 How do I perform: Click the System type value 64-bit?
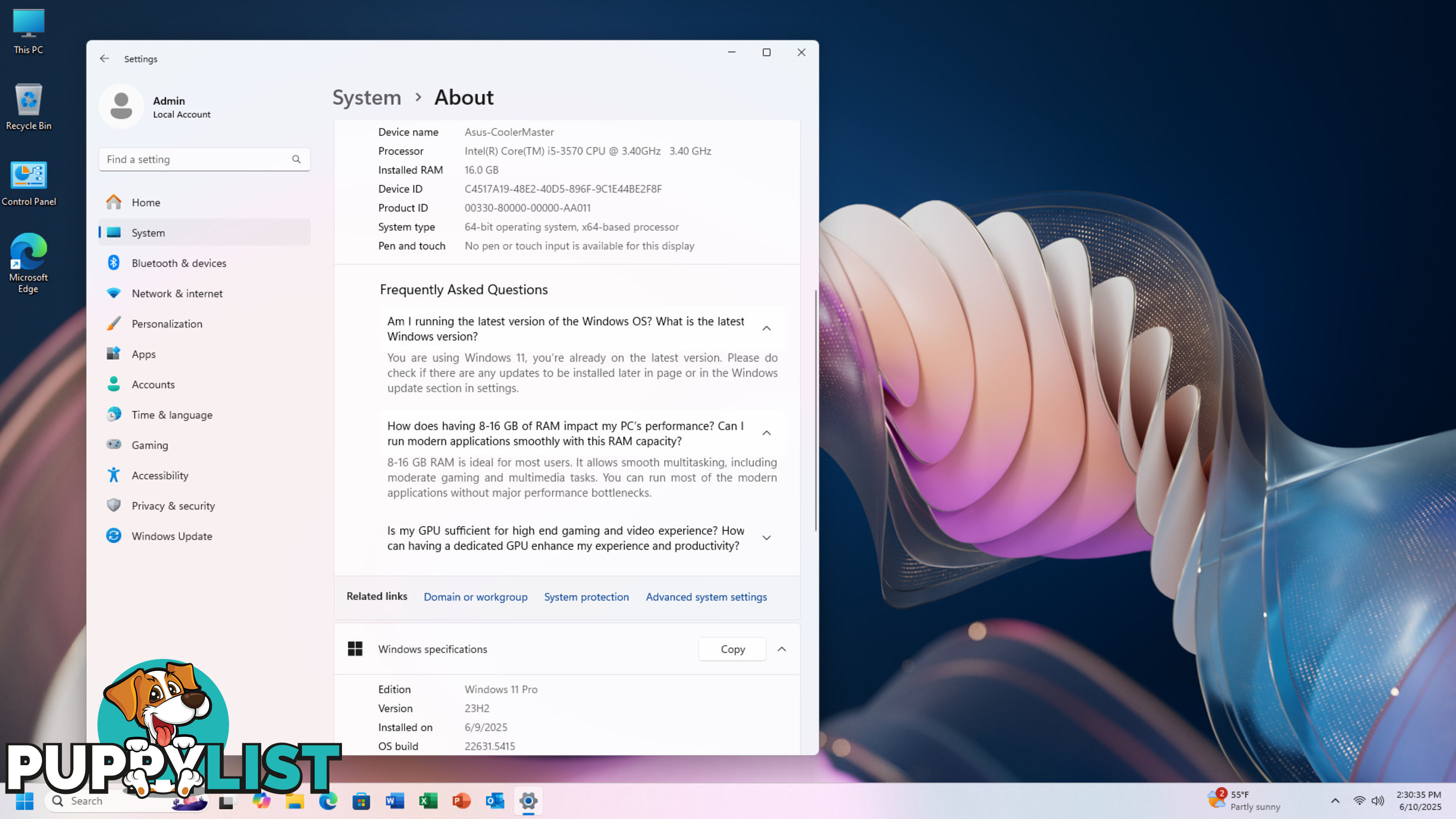tap(571, 227)
